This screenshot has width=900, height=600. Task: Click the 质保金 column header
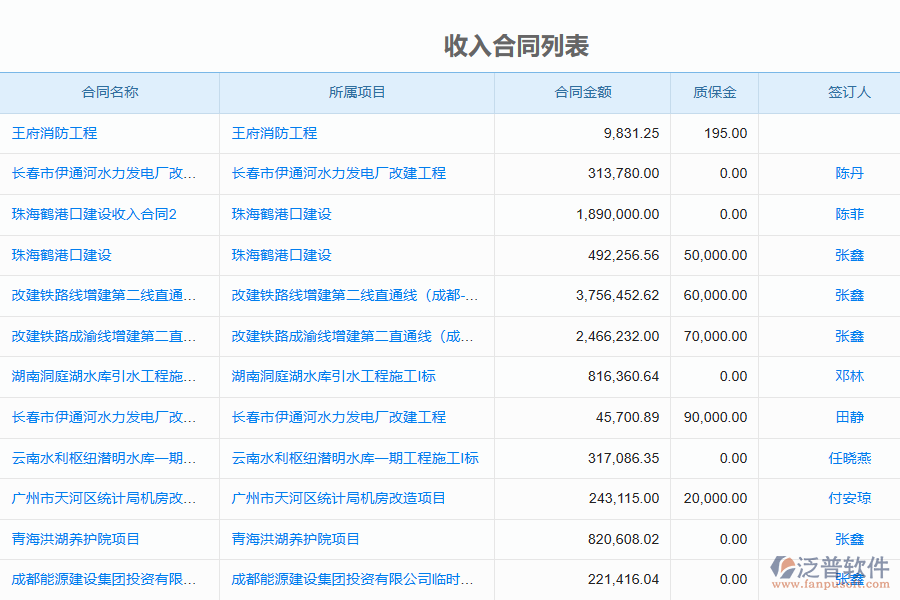tap(714, 93)
